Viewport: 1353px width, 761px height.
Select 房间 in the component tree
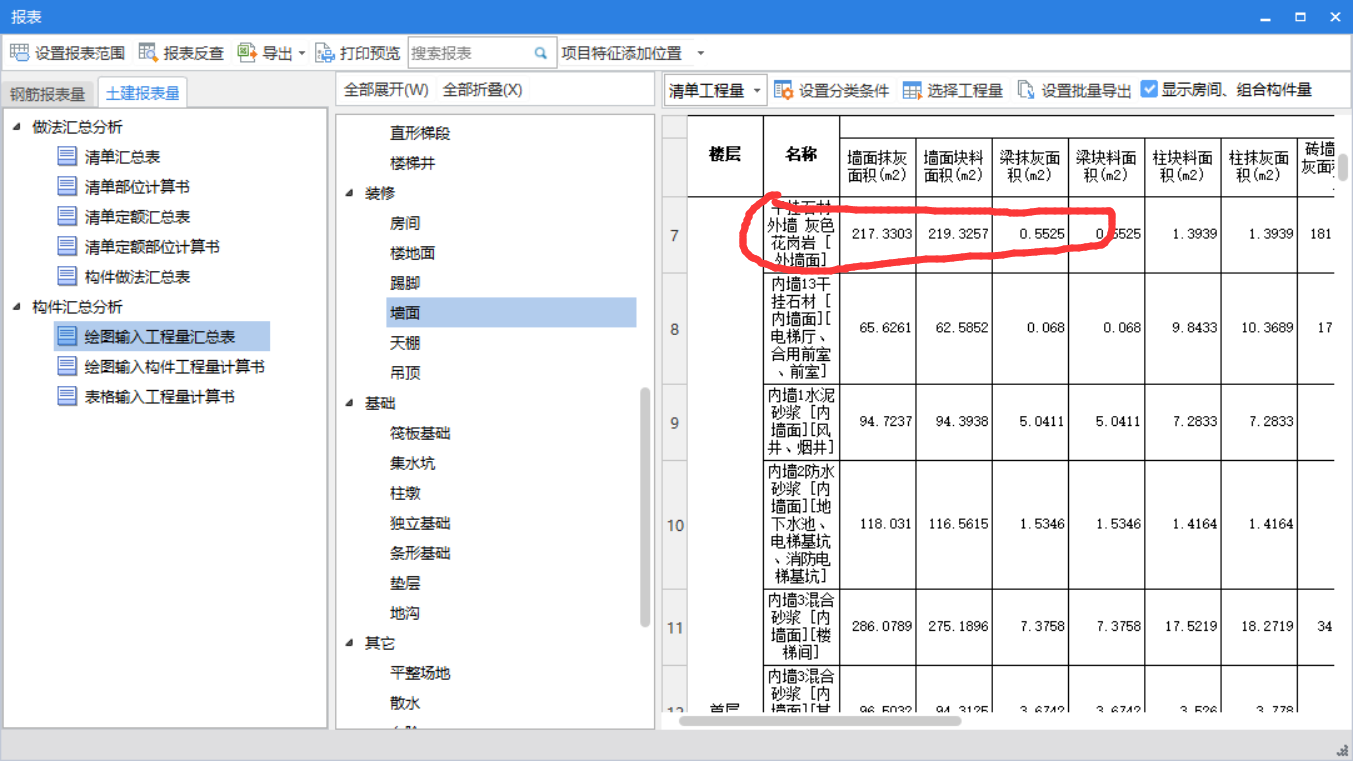405,223
